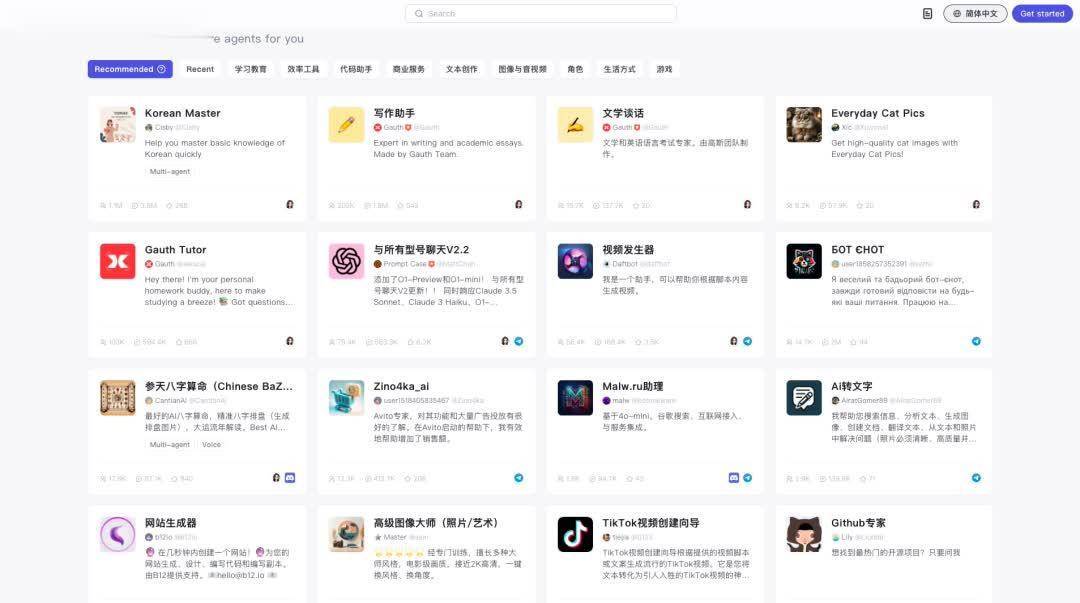Viewport: 1080px width, 603px height.
Task: Click the Multi-agent tag on Korean Master
Action: tap(169, 172)
